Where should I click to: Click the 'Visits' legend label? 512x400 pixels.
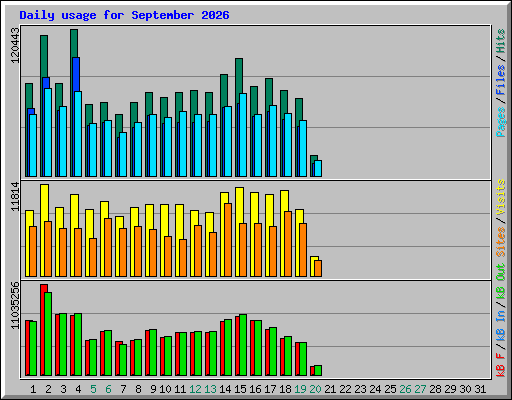(501, 197)
